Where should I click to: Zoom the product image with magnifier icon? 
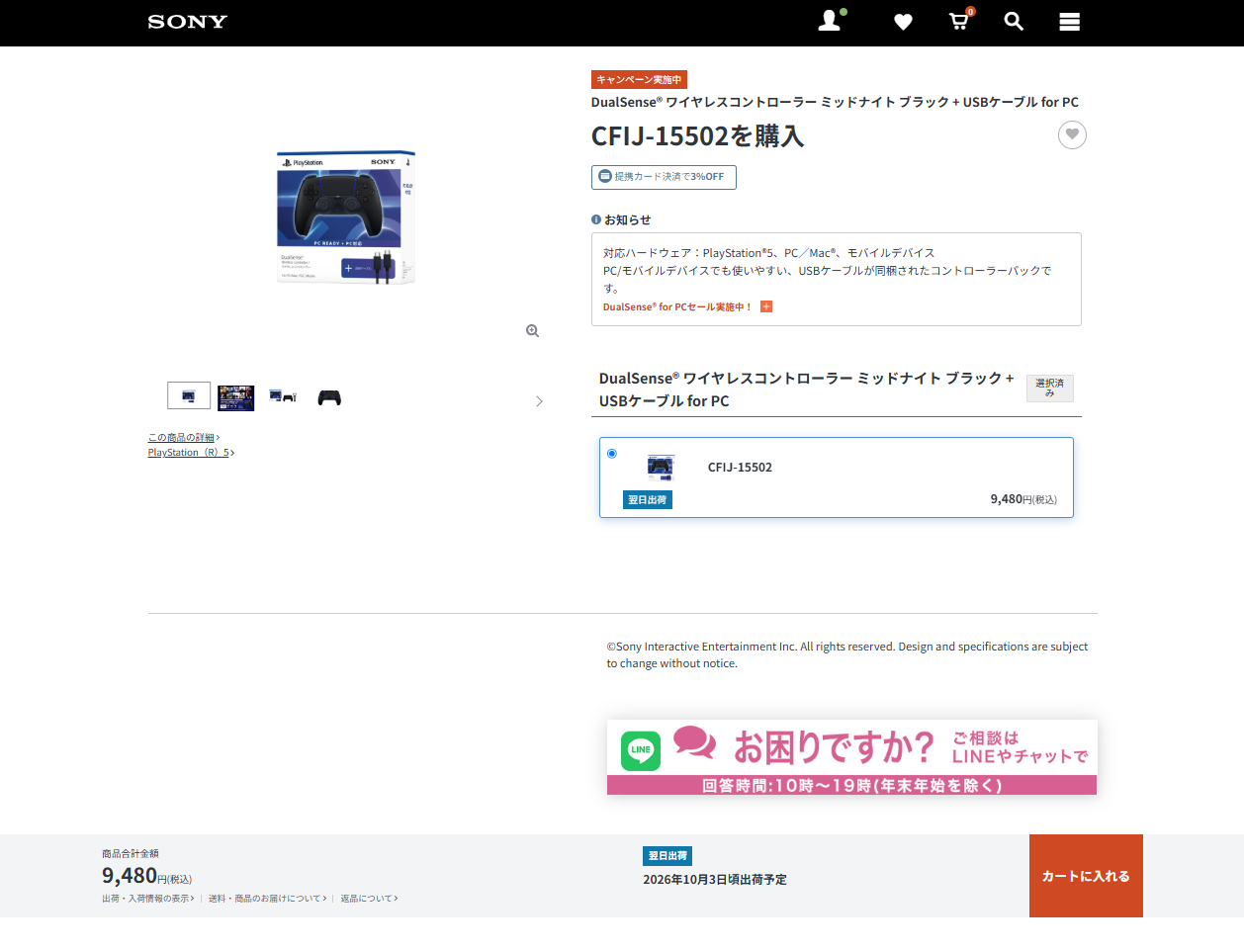(532, 331)
